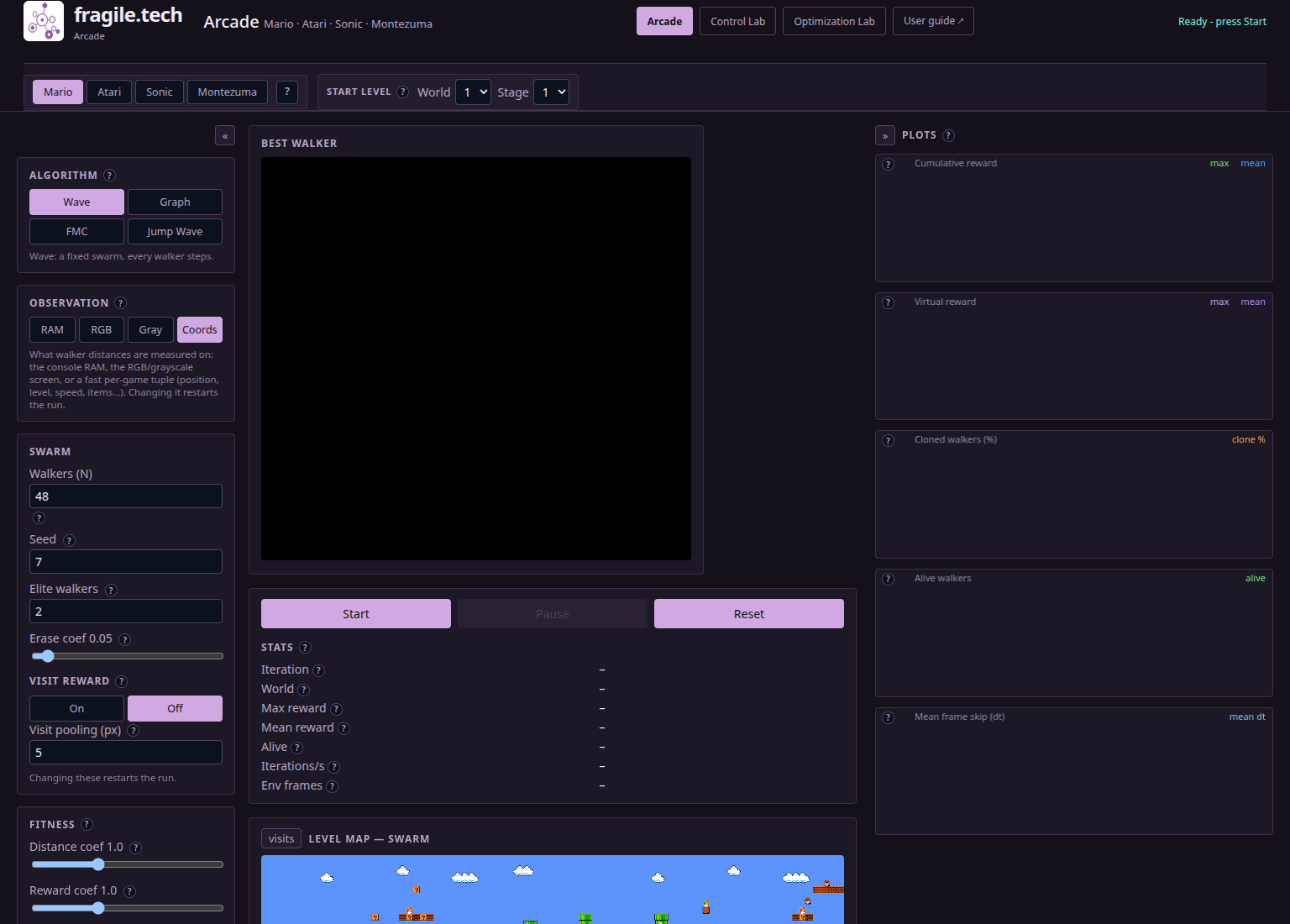This screenshot has width=1290, height=924.
Task: Click the Reward coef help icon
Action: coord(129,892)
